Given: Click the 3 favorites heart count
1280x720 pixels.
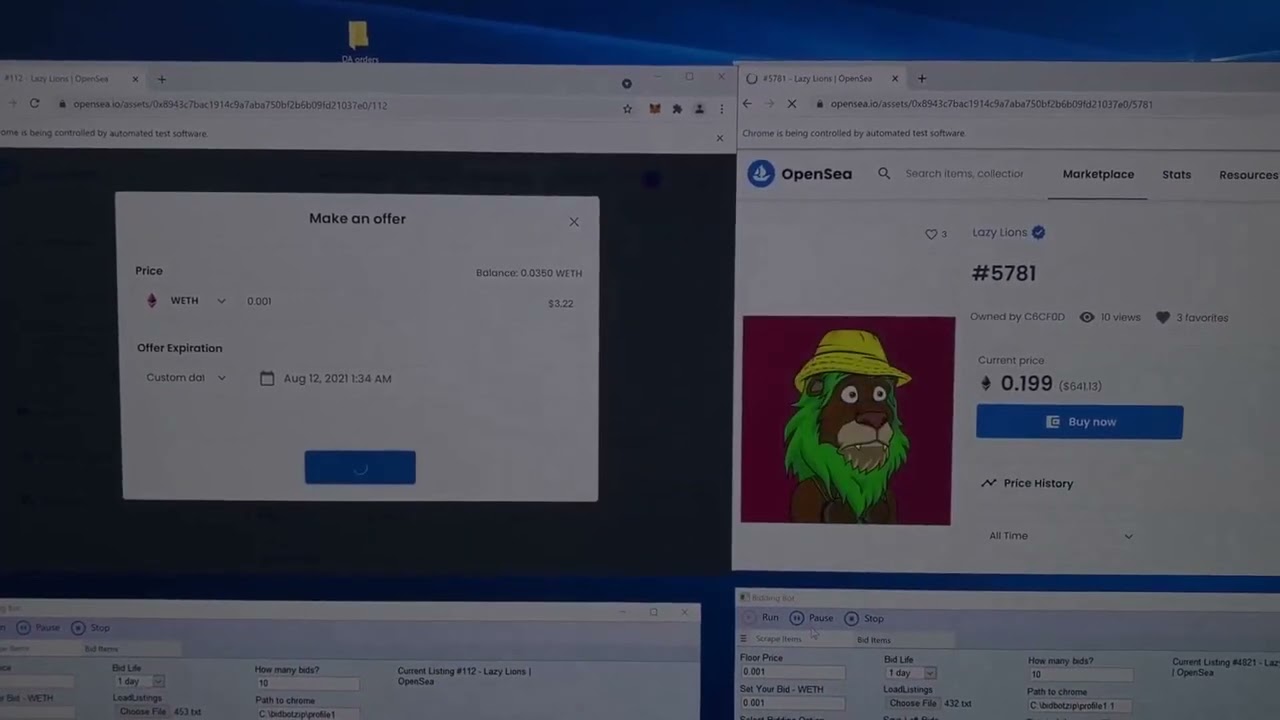Looking at the screenshot, I should coord(1192,317).
